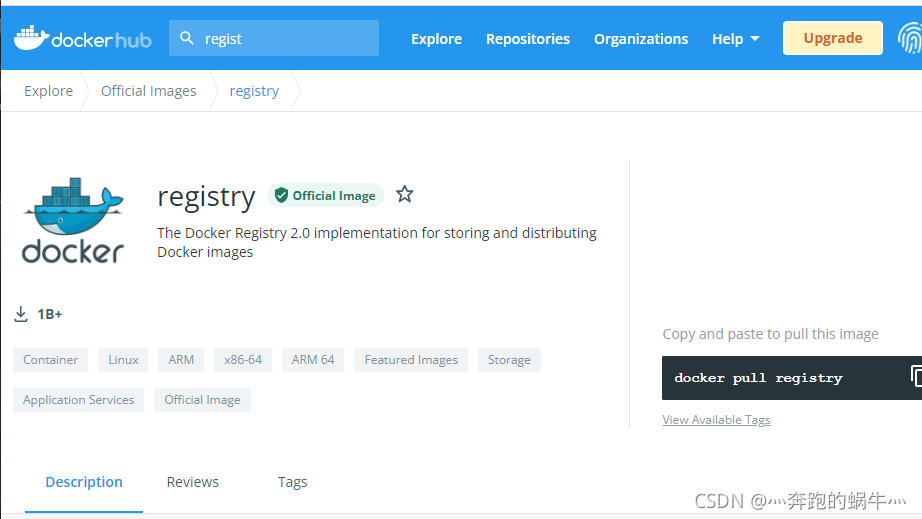The height and width of the screenshot is (519, 922).
Task: Click the search magnifier icon
Action: 186,38
